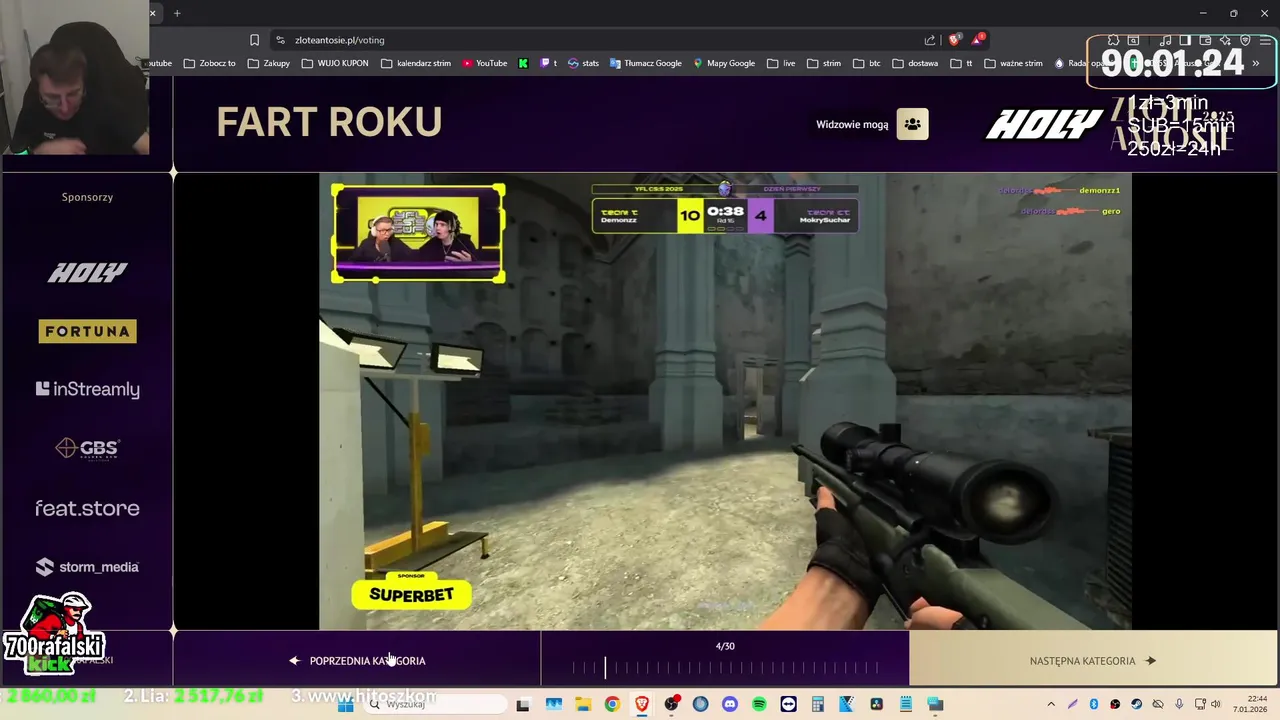Image resolution: width=1280 pixels, height=720 pixels.
Task: Click the FORTUNA sponsor logo
Action: pos(88,331)
